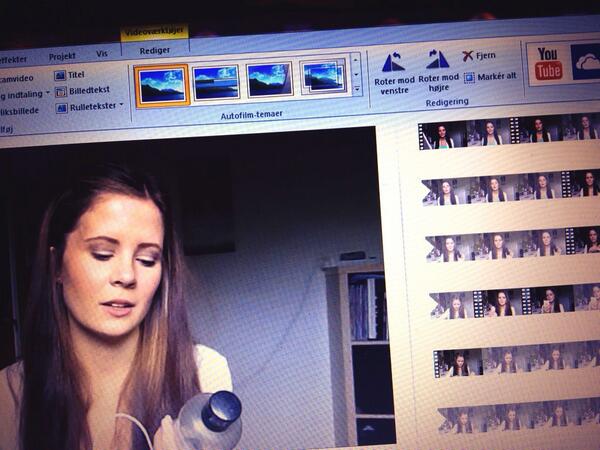Image resolution: width=600 pixels, height=450 pixels.
Task: Select the first storyboard clip strip
Action: 510,131
